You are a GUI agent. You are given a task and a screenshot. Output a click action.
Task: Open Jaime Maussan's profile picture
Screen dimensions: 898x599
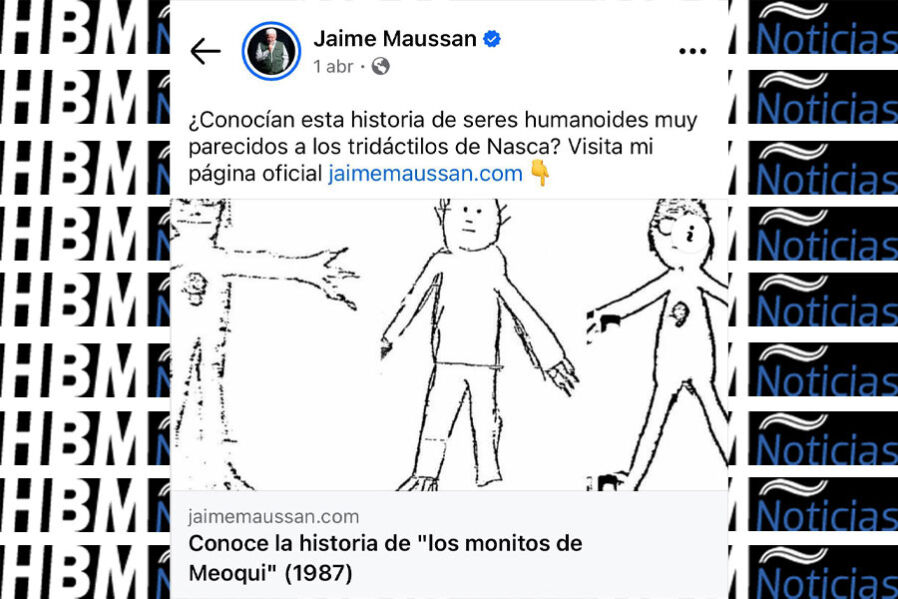tap(271, 51)
